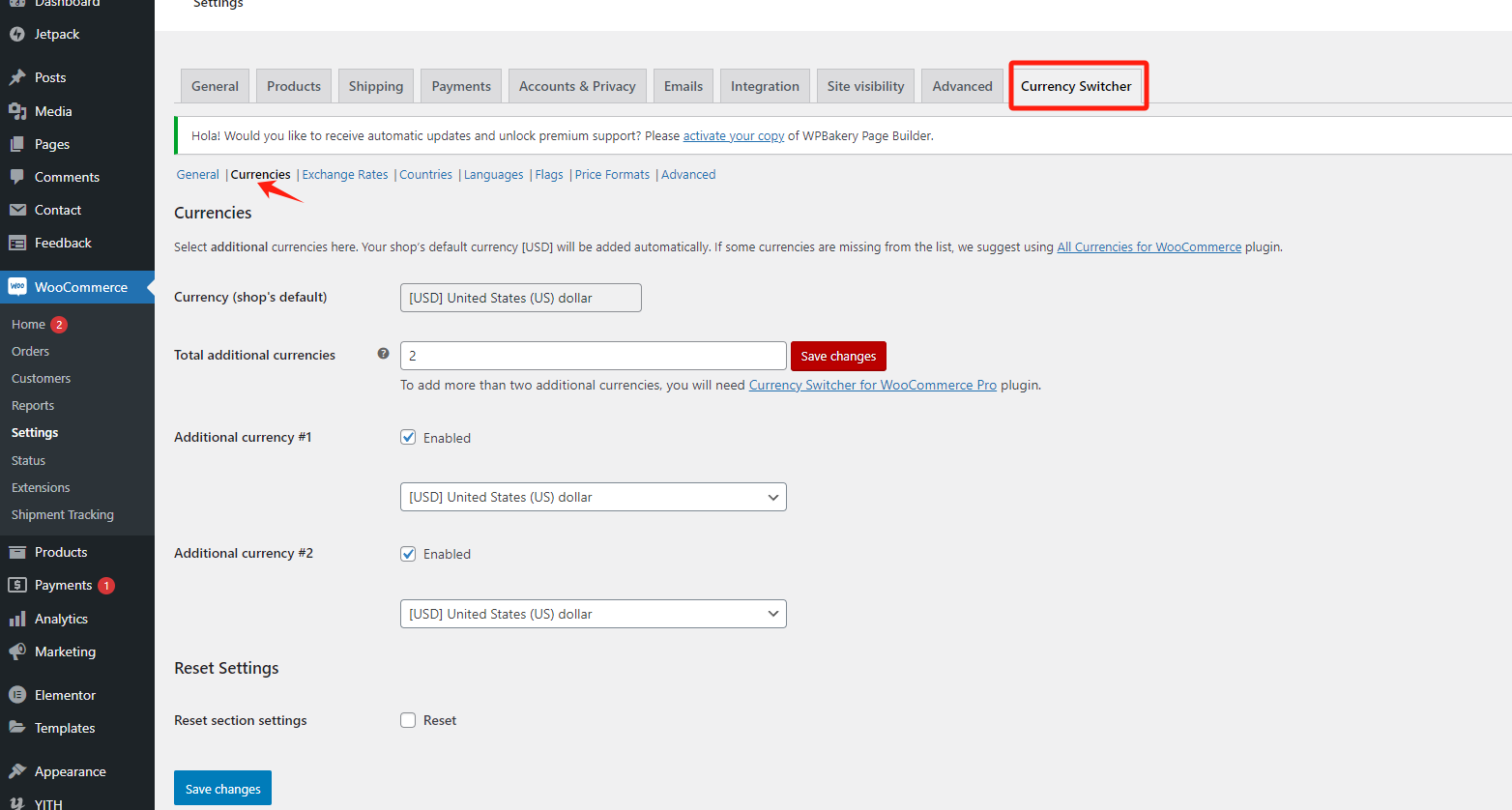Go to the Exchange Rates subsection
Viewport: 1512px width, 810px height.
345,175
